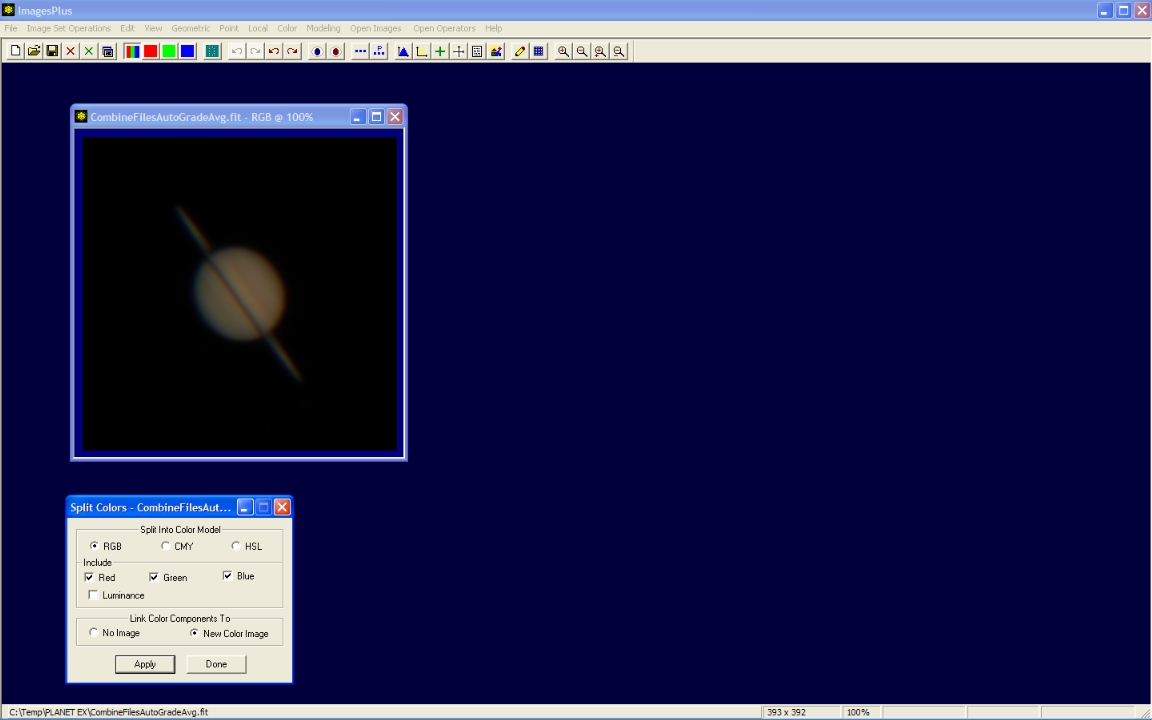Click the dotted P icon

coord(378,51)
